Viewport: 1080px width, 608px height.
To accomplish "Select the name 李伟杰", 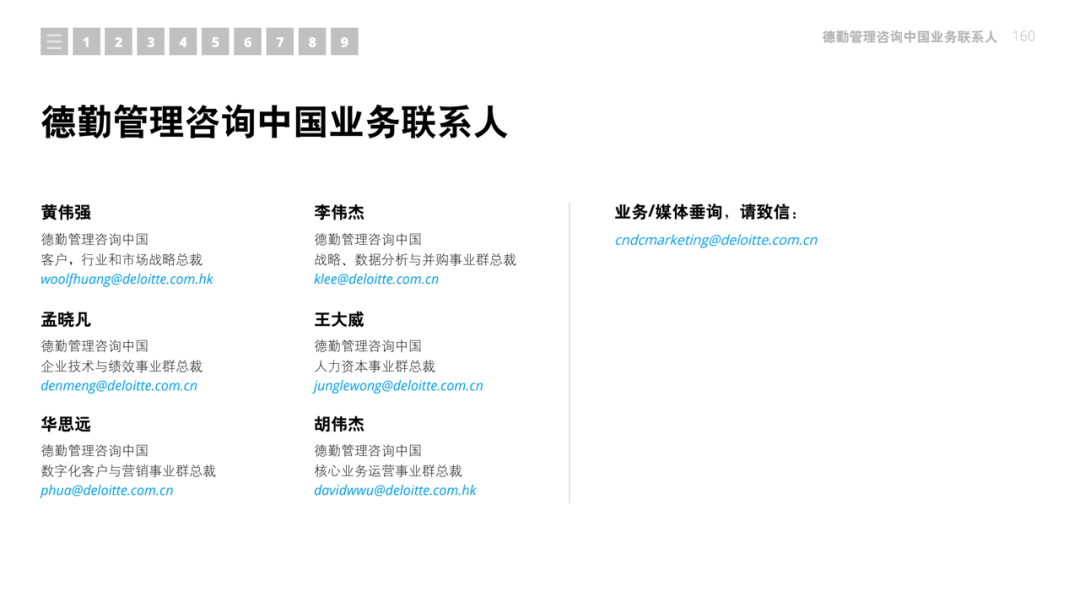I will click(x=339, y=213).
